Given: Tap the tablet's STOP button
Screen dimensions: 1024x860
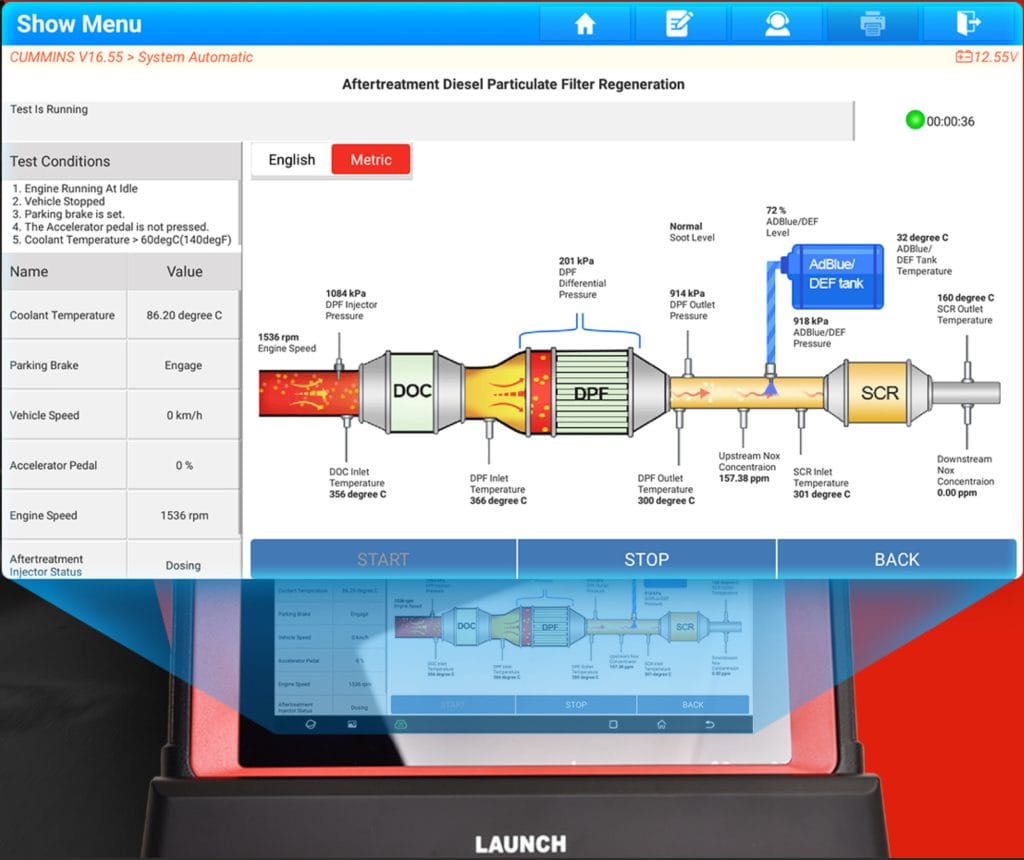Looking at the screenshot, I should 575,705.
